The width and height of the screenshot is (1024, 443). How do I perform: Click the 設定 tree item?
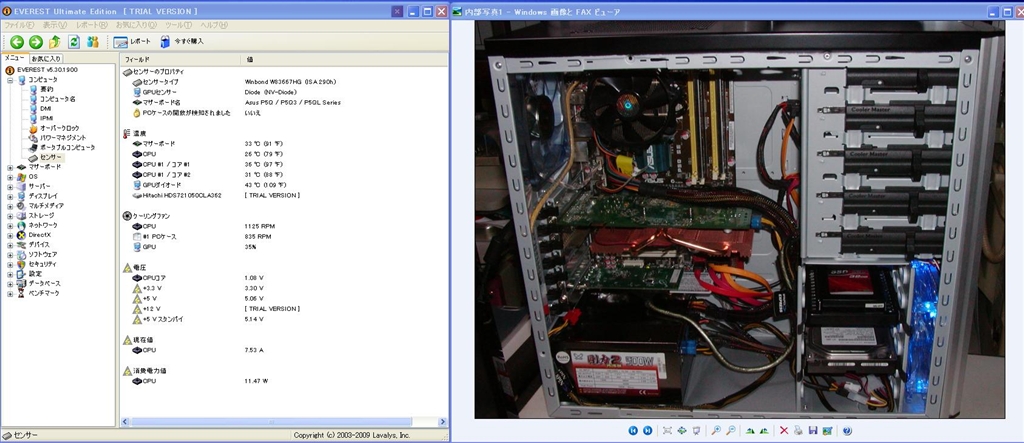pyautogui.click(x=29, y=274)
